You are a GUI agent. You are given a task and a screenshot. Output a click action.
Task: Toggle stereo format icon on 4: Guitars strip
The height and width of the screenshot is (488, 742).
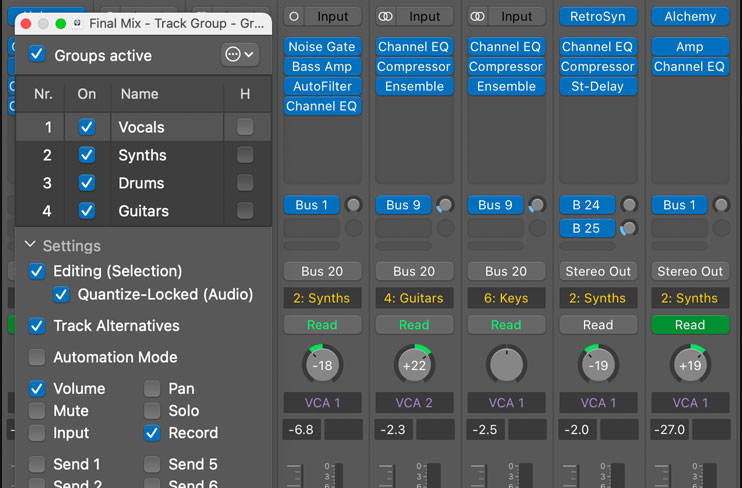(x=386, y=17)
